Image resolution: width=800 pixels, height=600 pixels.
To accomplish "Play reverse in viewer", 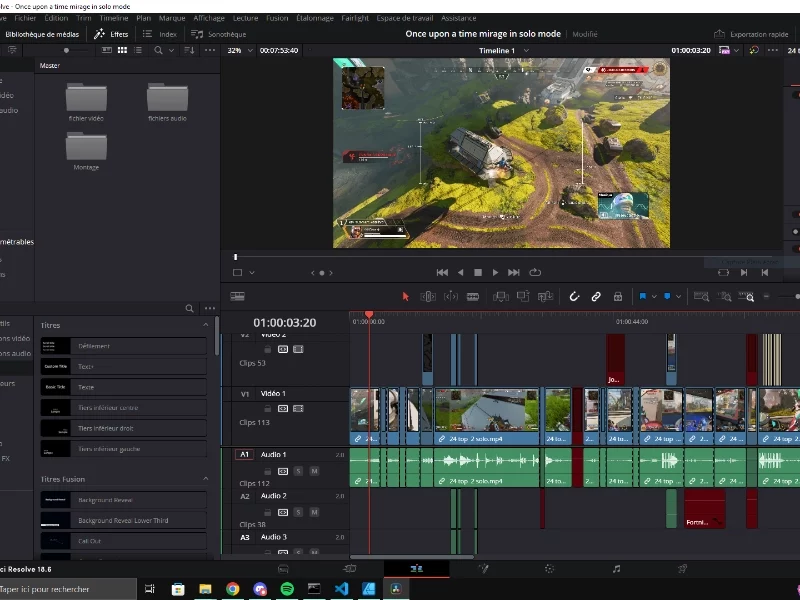I will [460, 272].
